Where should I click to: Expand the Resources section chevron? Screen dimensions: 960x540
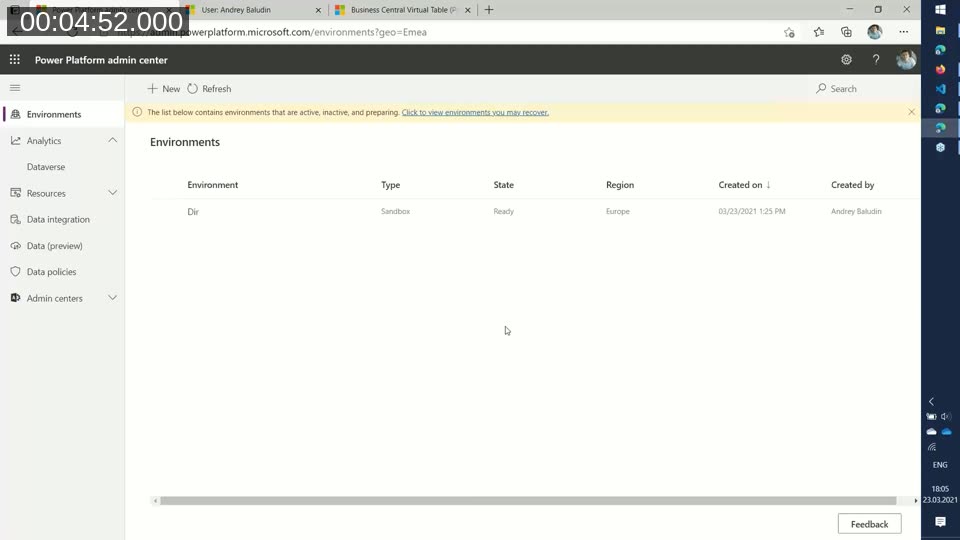coord(113,193)
